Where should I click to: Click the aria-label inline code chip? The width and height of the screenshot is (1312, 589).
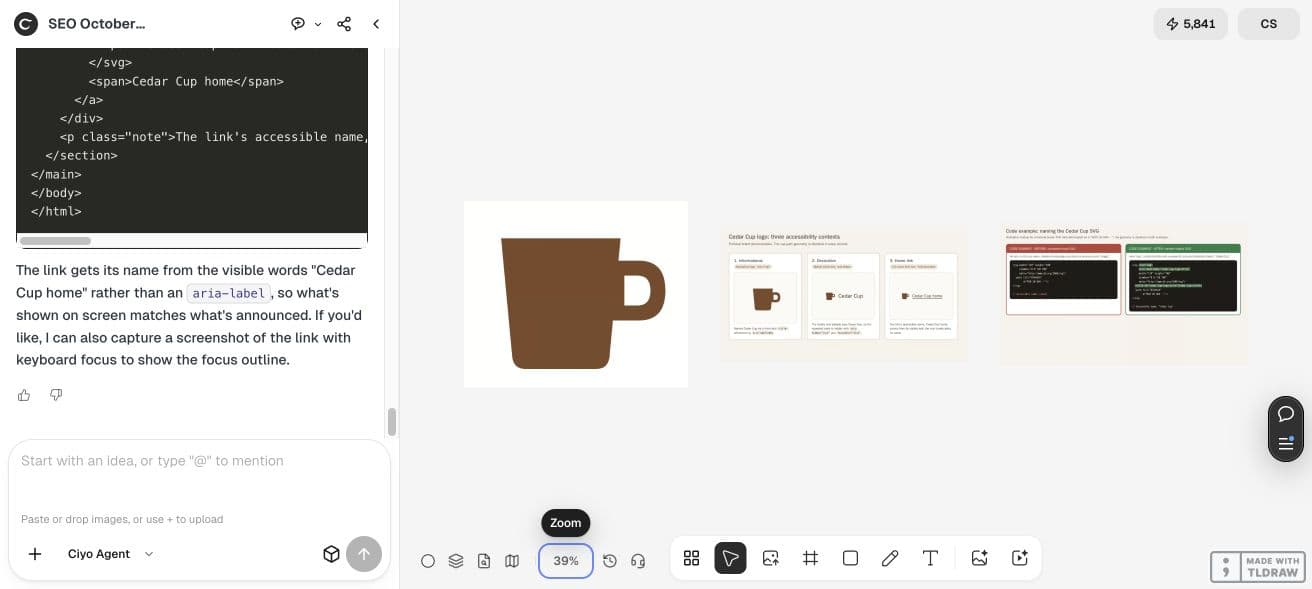(229, 293)
